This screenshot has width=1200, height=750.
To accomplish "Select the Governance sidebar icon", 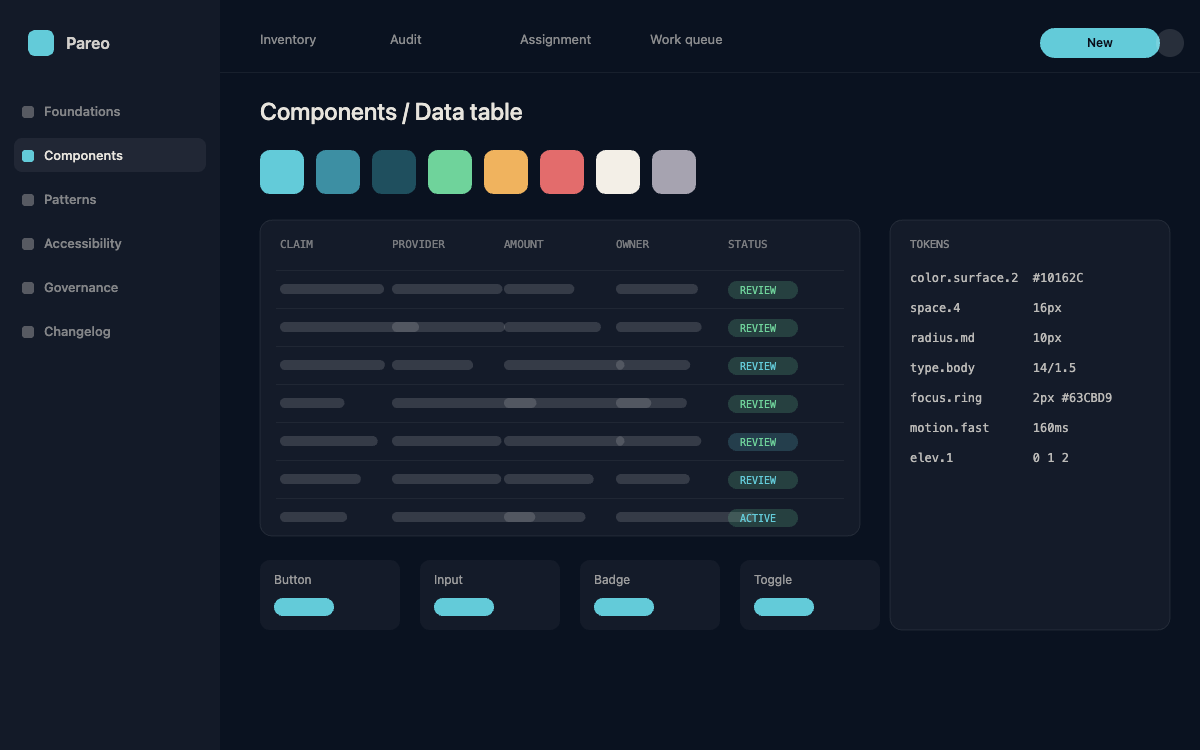I will 28,288.
